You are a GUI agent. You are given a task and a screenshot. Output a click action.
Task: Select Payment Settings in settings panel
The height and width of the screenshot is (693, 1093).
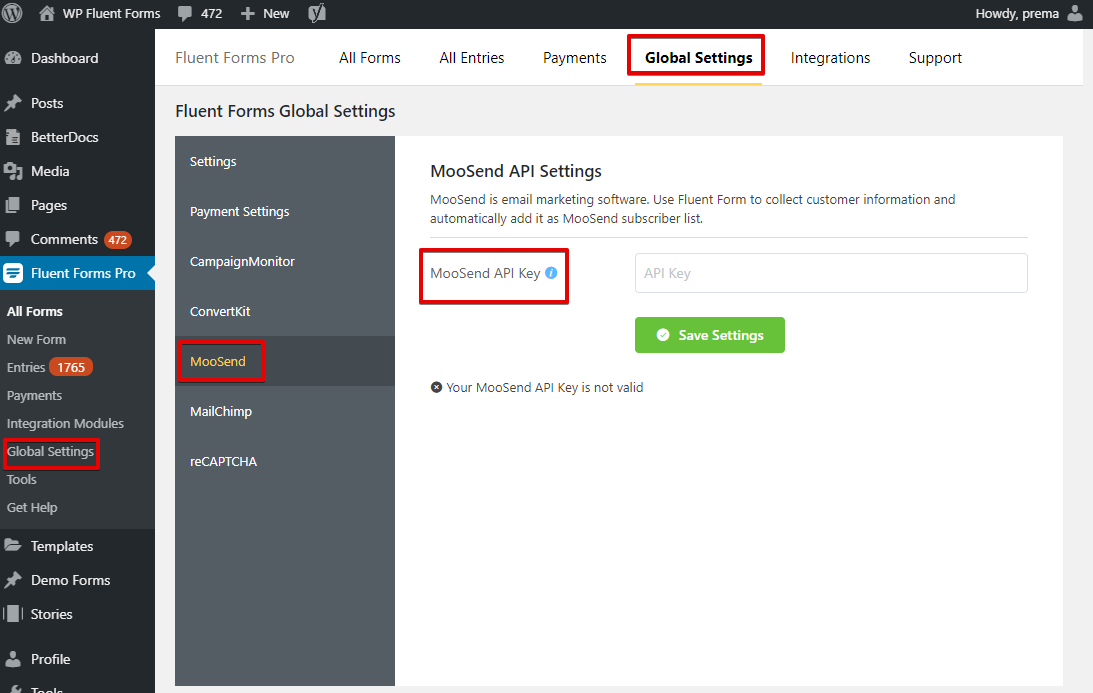point(285,212)
